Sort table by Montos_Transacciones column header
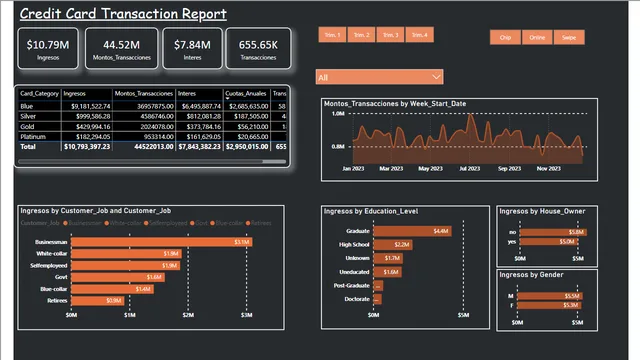Screen dimensions: 640x360 (x=144, y=93)
